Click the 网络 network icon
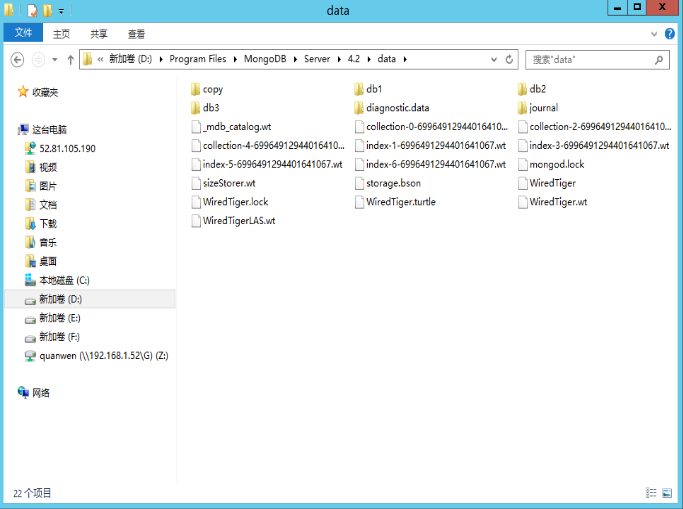The height and width of the screenshot is (509, 683). pos(23,392)
